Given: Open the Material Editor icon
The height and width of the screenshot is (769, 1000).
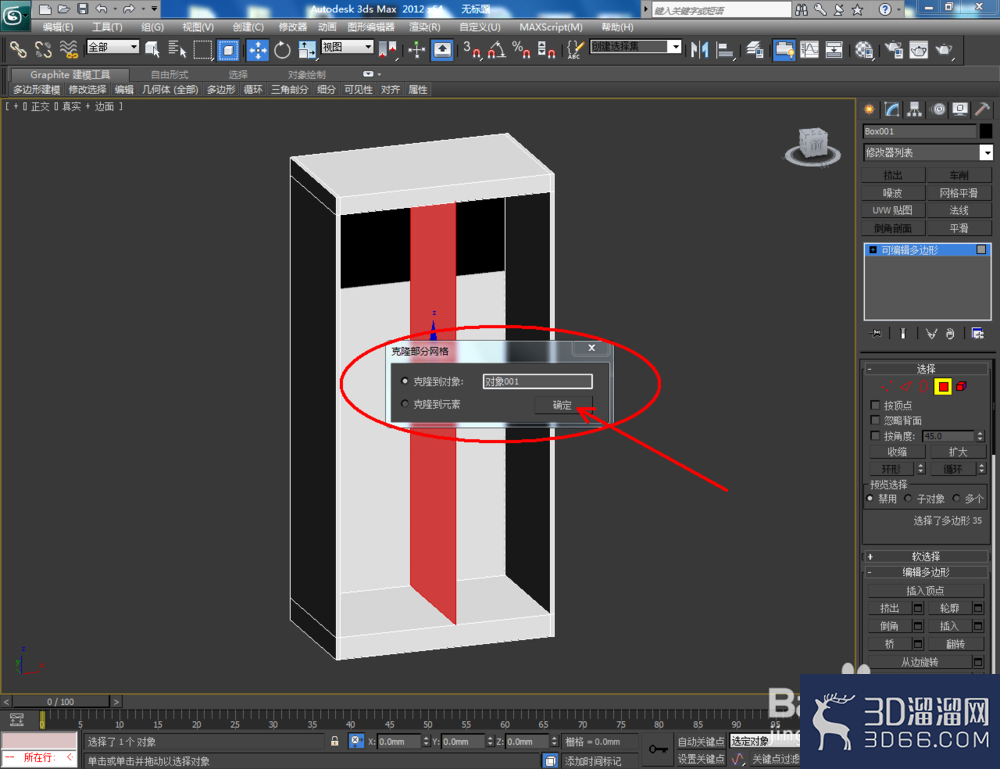Looking at the screenshot, I should coord(864,50).
